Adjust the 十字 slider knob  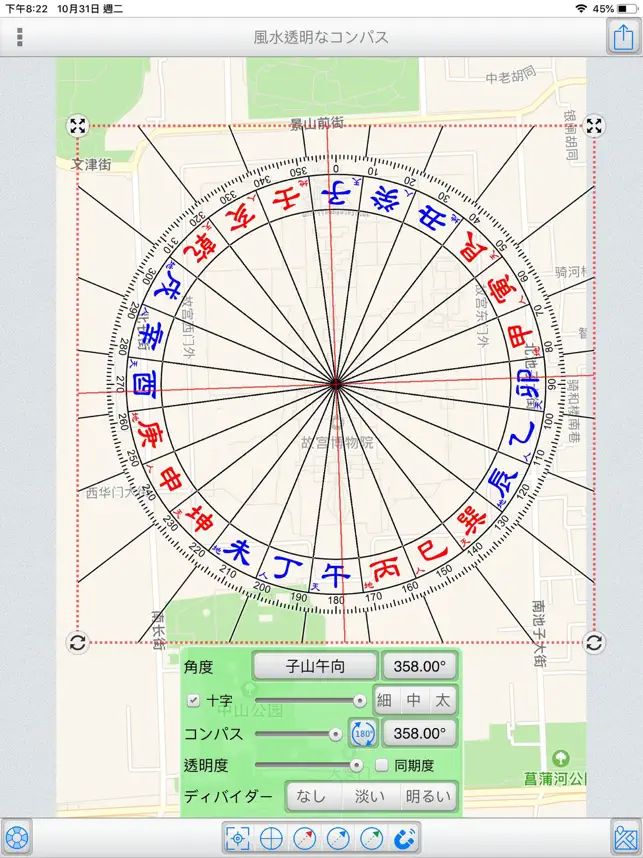pyautogui.click(x=360, y=700)
